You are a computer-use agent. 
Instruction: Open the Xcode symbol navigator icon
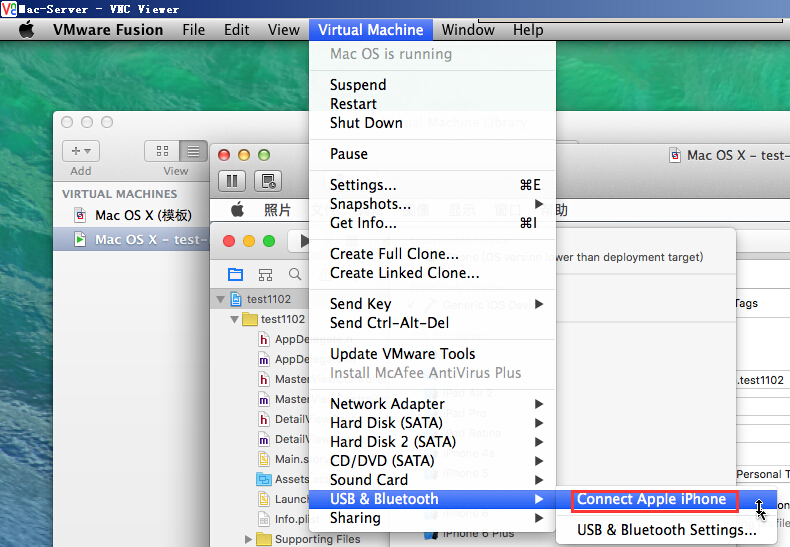click(266, 275)
